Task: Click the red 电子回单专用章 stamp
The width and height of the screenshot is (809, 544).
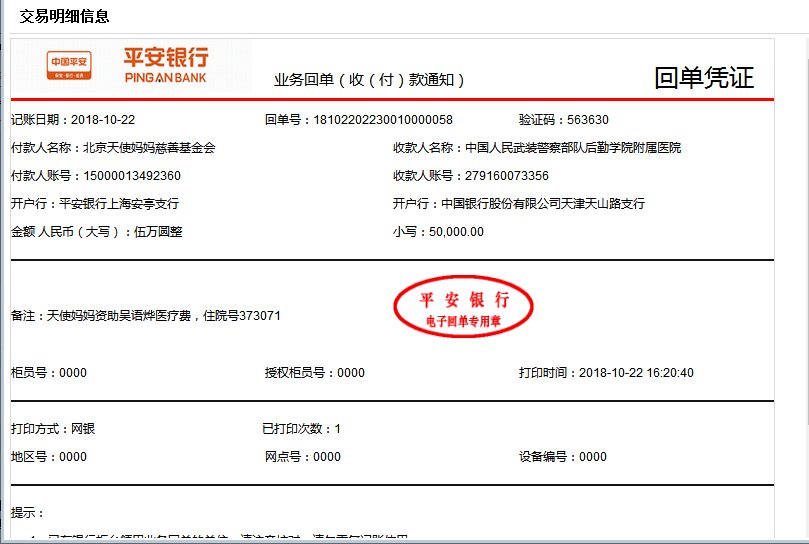Action: pyautogui.click(x=463, y=307)
